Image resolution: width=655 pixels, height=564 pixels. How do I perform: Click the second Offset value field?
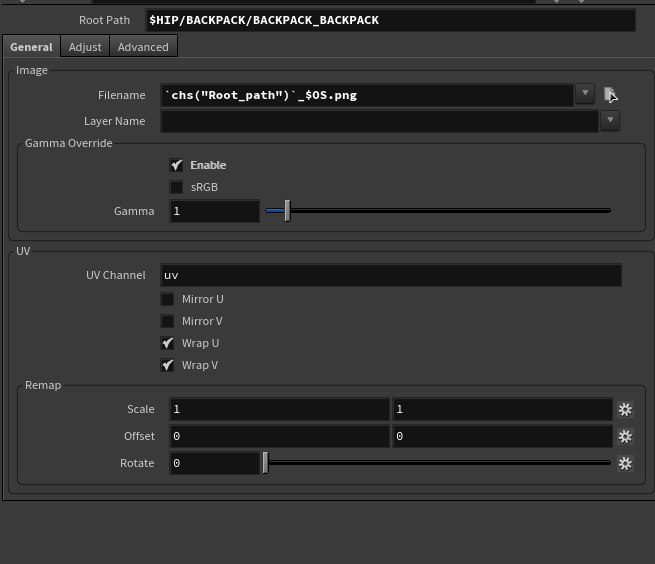coord(503,436)
